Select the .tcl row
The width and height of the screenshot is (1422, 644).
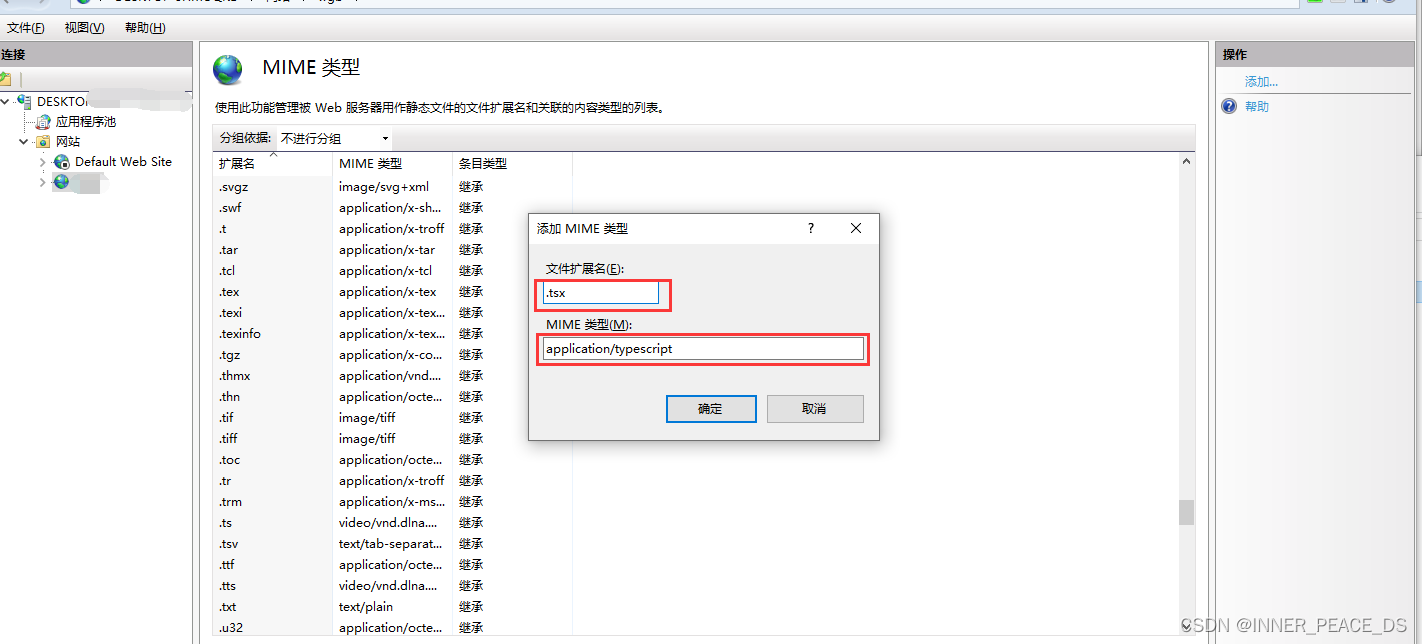(393, 271)
